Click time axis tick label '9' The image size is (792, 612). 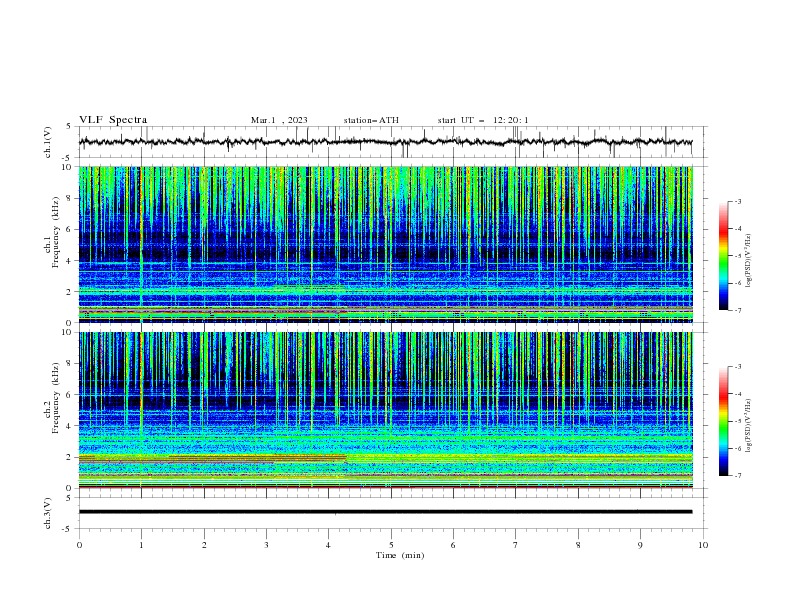pyautogui.click(x=640, y=545)
